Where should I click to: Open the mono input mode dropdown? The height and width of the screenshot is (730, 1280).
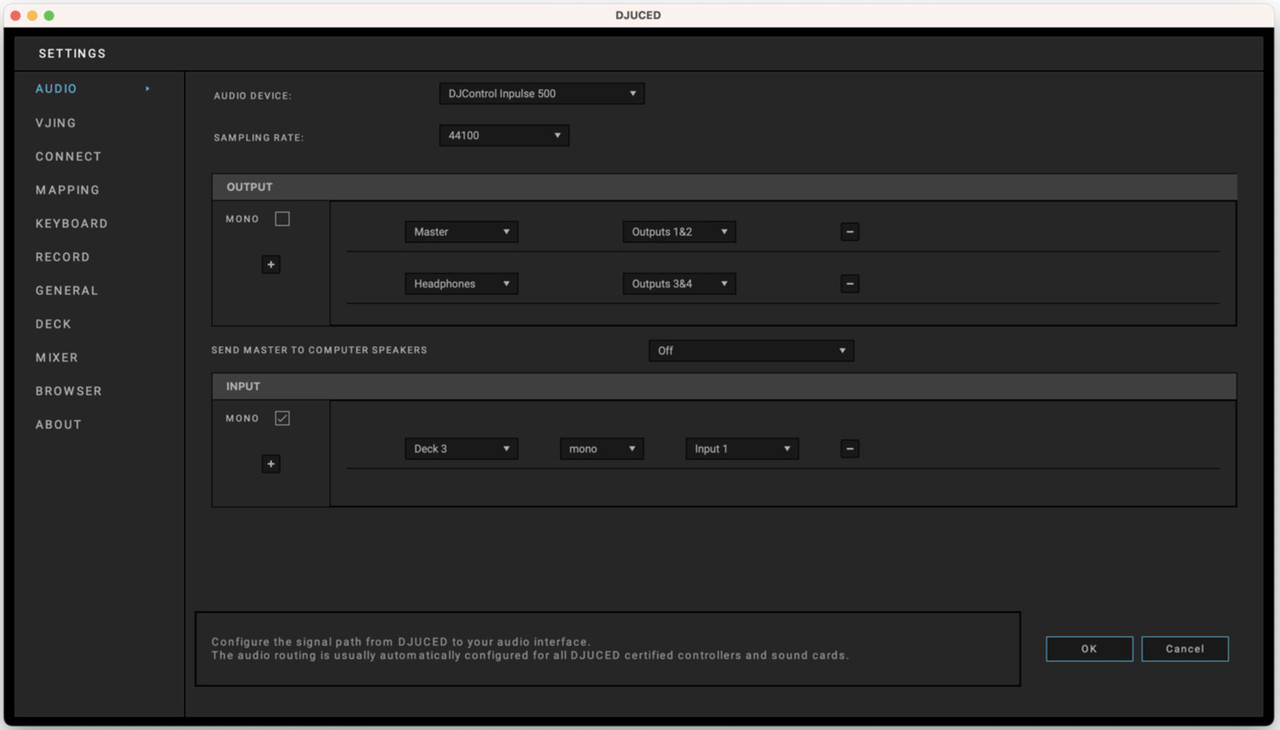[602, 449]
